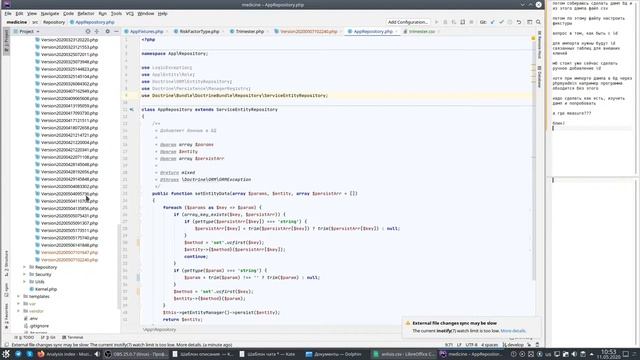The width and height of the screenshot is (640, 360).
Task: Open the Navigate menu
Action: pyautogui.click(x=50, y=13)
